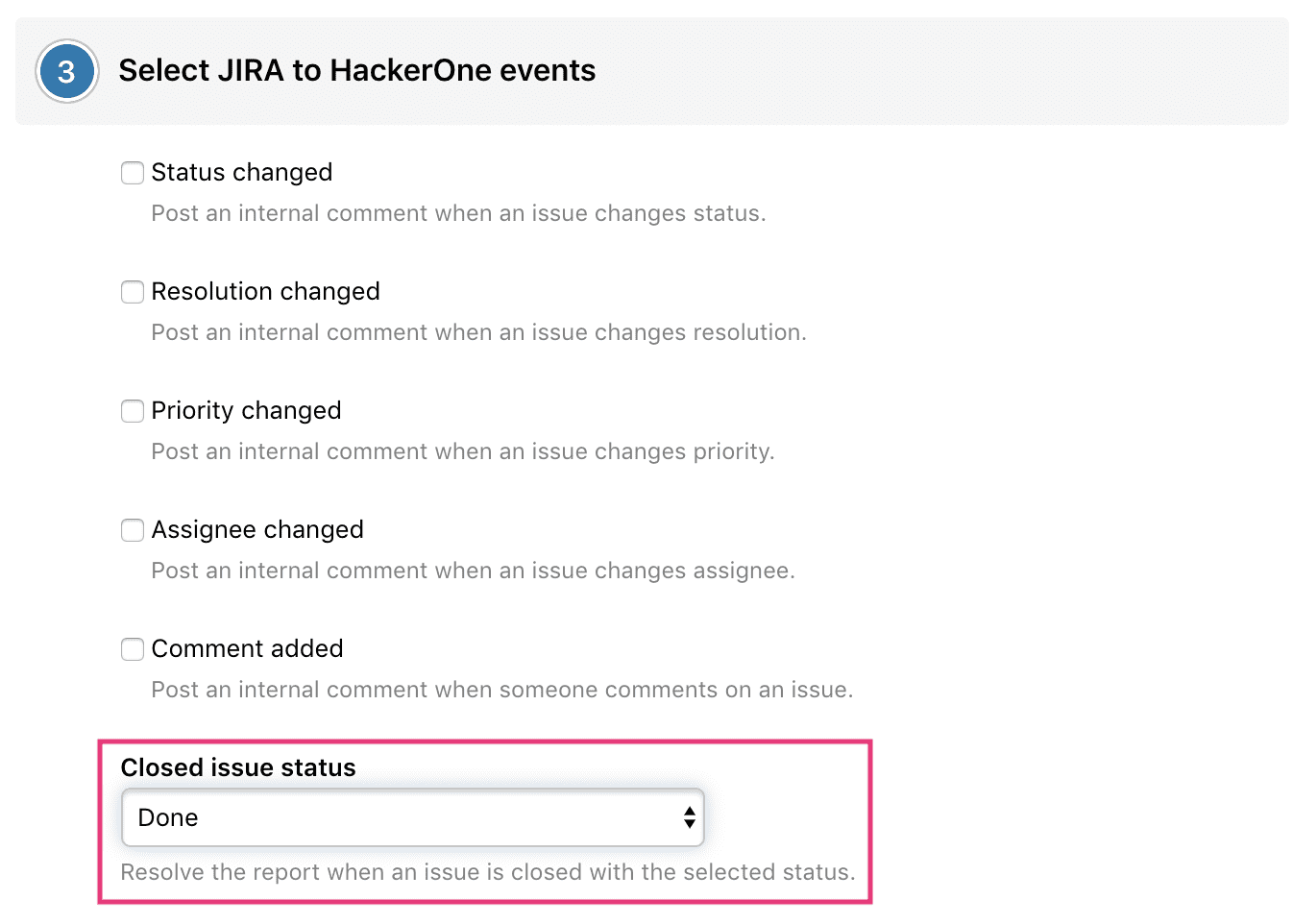Click the "Resolve the report" help text
This screenshot has height=924, width=1293.
(487, 872)
